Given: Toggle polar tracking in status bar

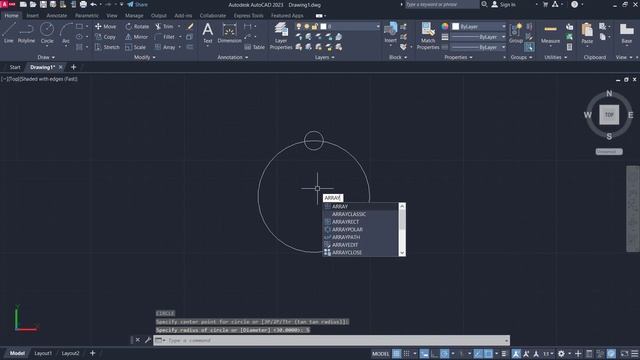Looking at the screenshot, I should tap(444, 353).
